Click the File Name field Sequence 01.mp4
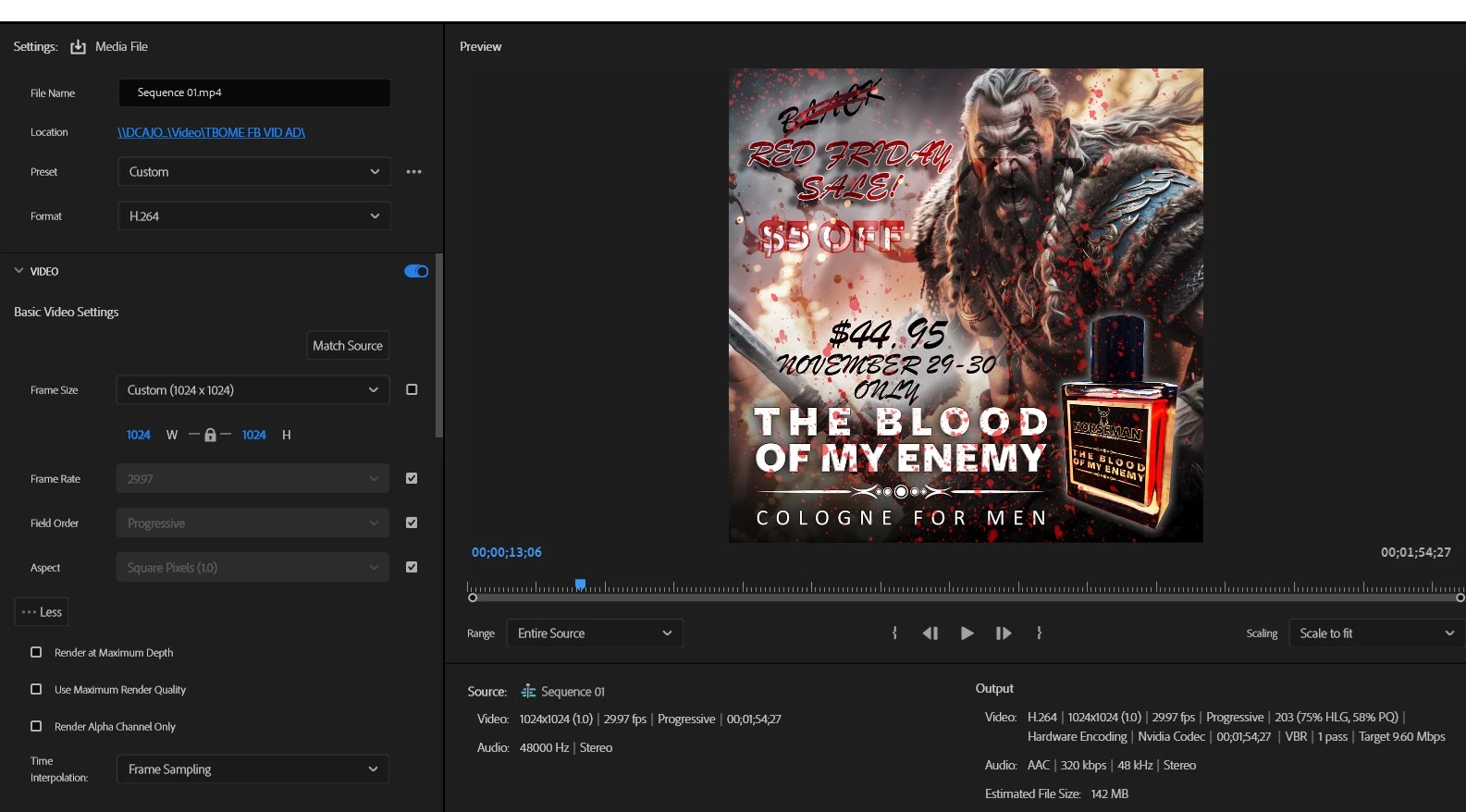Screen dimensions: 1466x812 click(x=254, y=92)
